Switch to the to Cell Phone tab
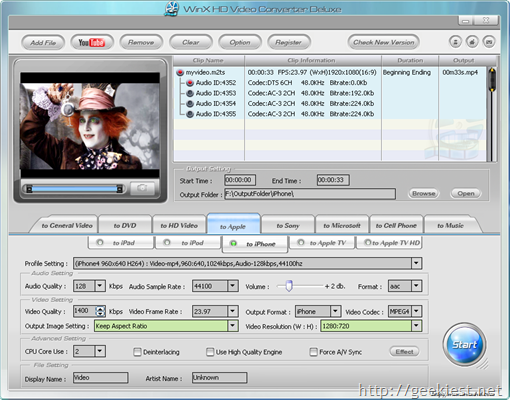The height and width of the screenshot is (400, 510). coord(396,226)
